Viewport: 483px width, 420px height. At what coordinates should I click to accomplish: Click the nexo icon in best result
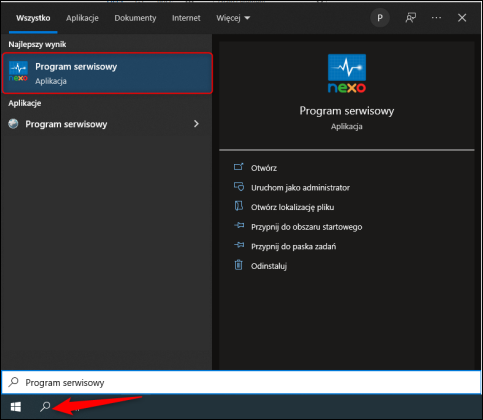click(x=18, y=71)
